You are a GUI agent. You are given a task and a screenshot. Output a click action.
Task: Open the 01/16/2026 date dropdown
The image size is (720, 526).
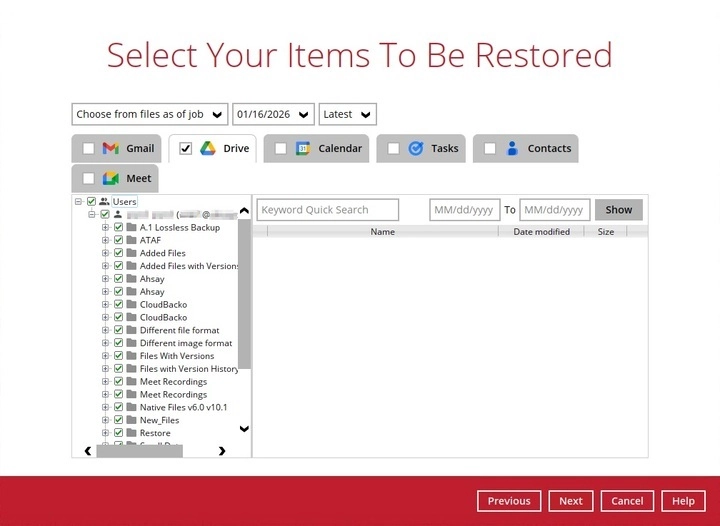coord(273,114)
